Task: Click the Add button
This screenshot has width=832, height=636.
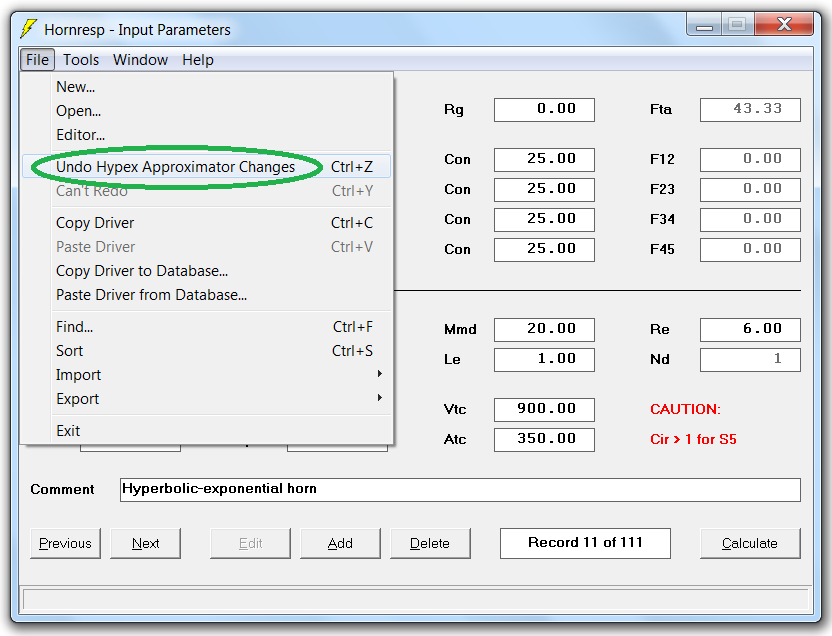Action: tap(340, 543)
